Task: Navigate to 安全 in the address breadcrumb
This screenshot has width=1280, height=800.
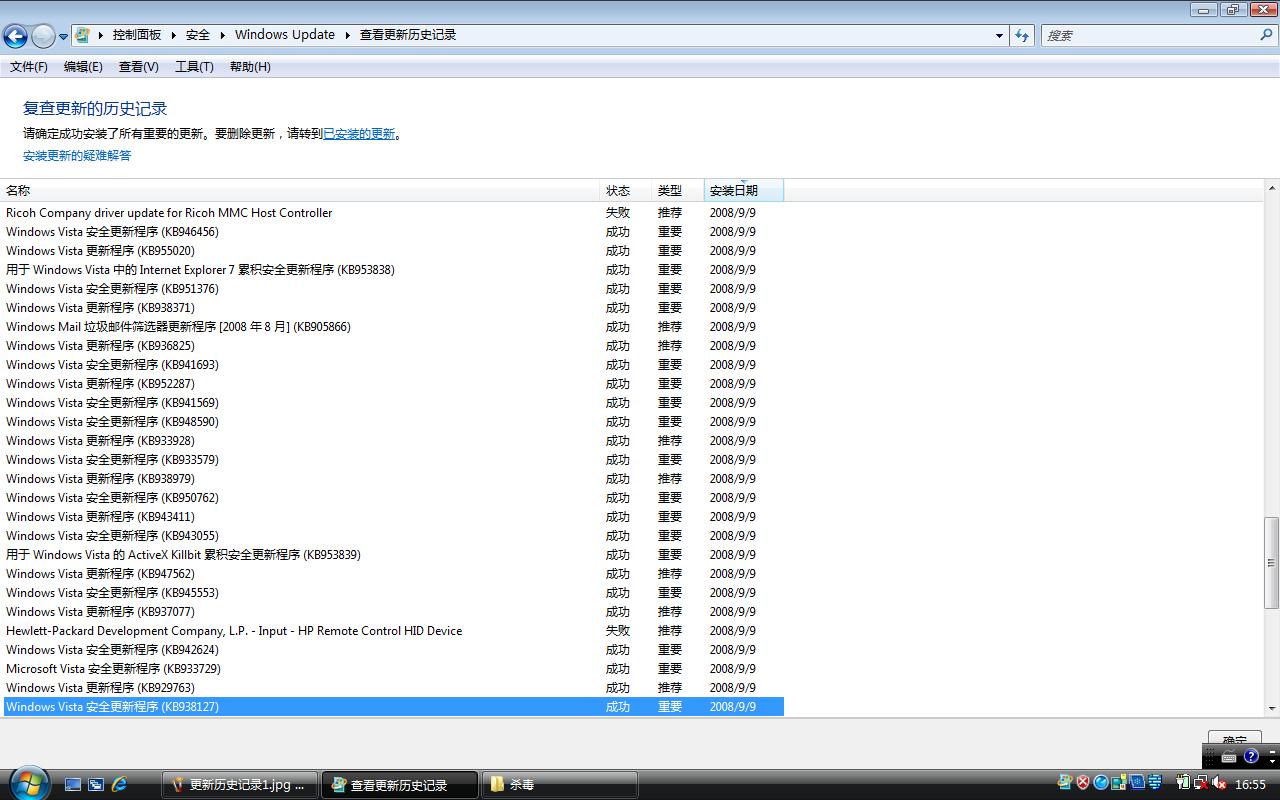Action: tap(198, 35)
